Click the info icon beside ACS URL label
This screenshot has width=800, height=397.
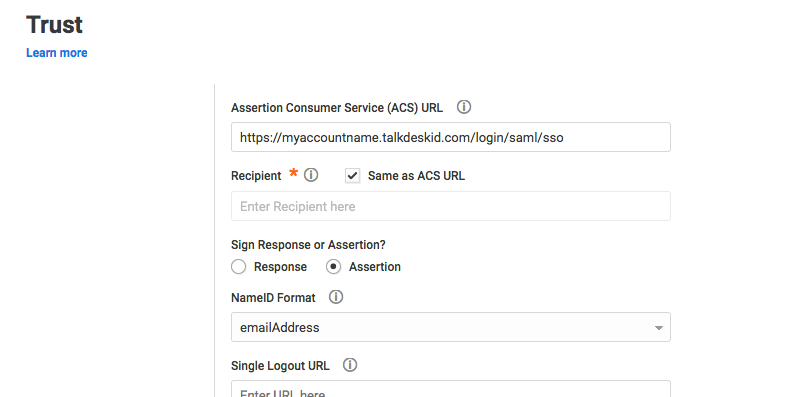pos(464,107)
